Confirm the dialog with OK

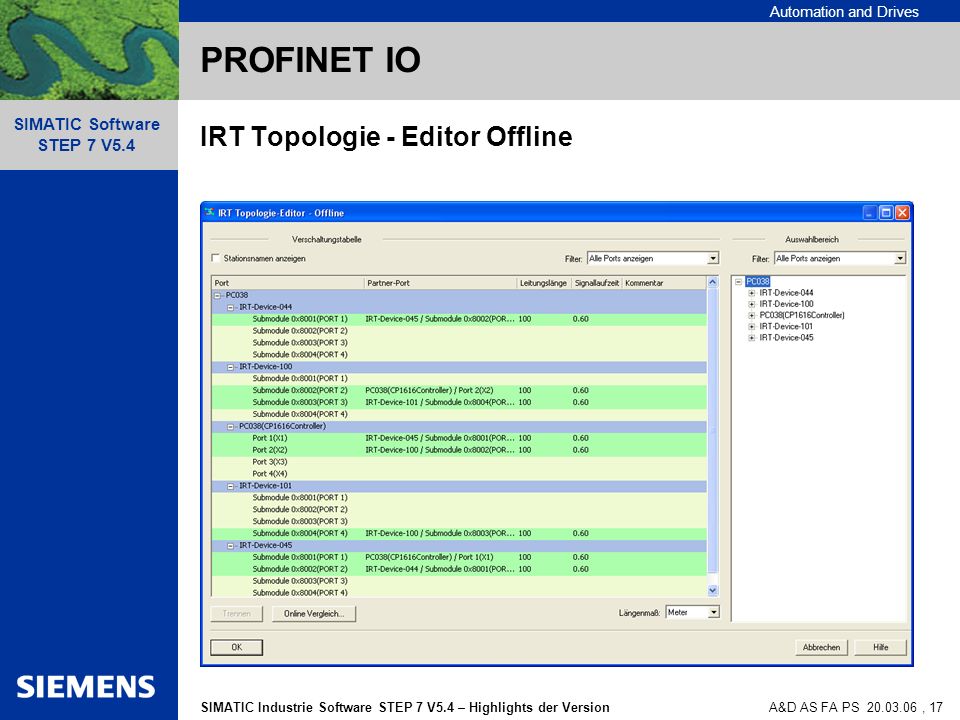coord(236,647)
